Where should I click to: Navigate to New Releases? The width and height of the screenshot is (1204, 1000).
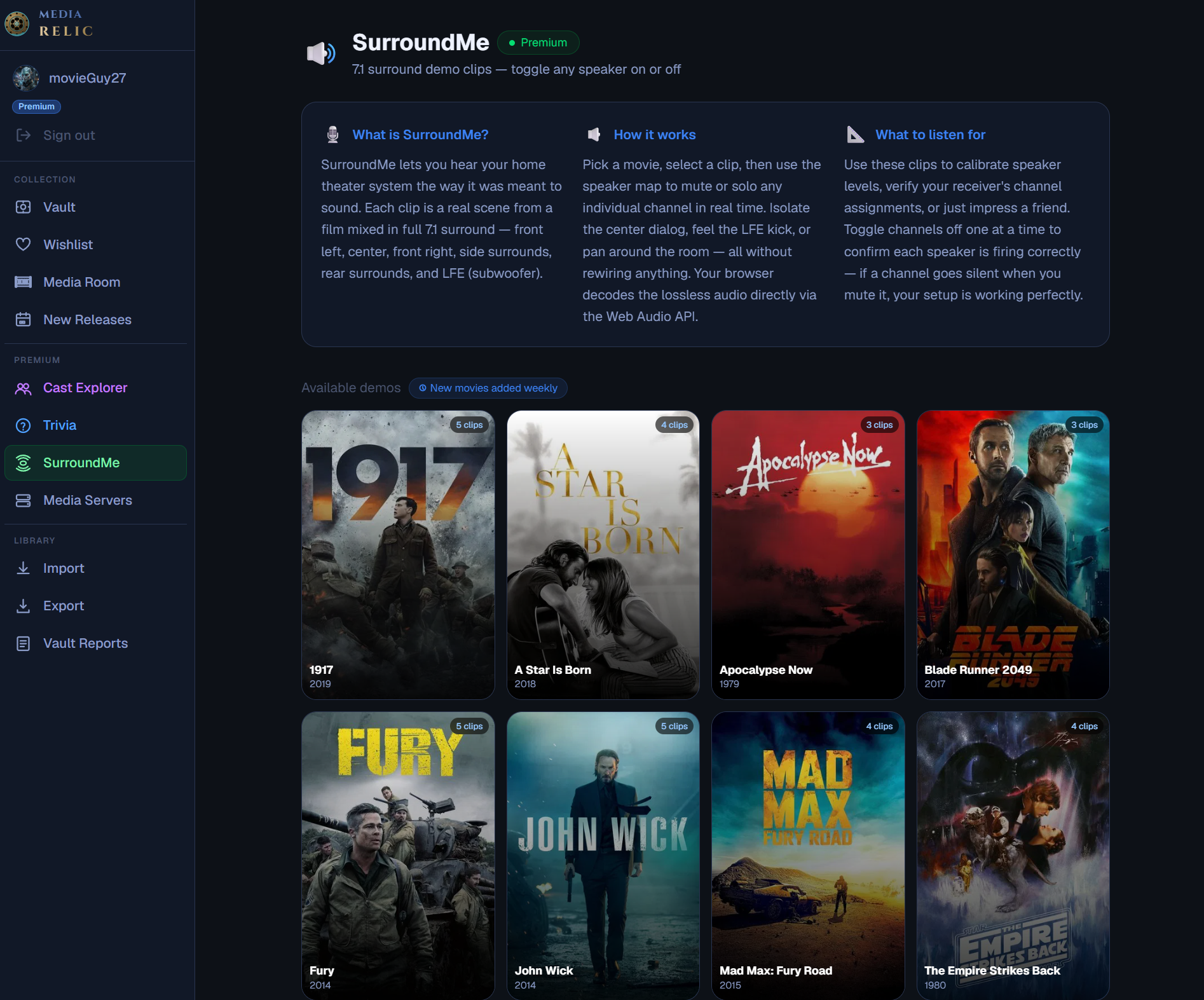coord(95,320)
